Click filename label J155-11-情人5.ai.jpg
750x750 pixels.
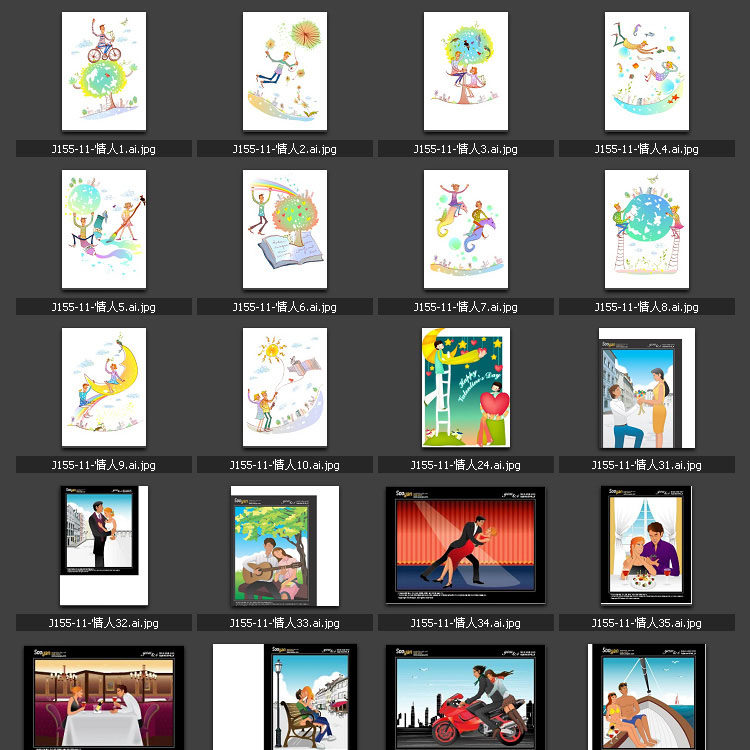104,307
